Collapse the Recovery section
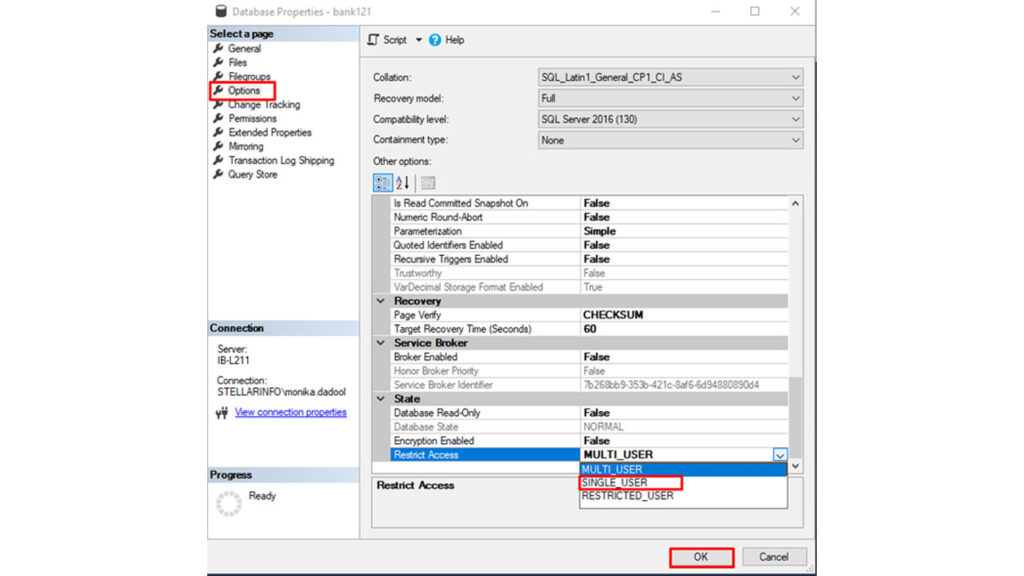The width and height of the screenshot is (1024, 576). (x=381, y=301)
